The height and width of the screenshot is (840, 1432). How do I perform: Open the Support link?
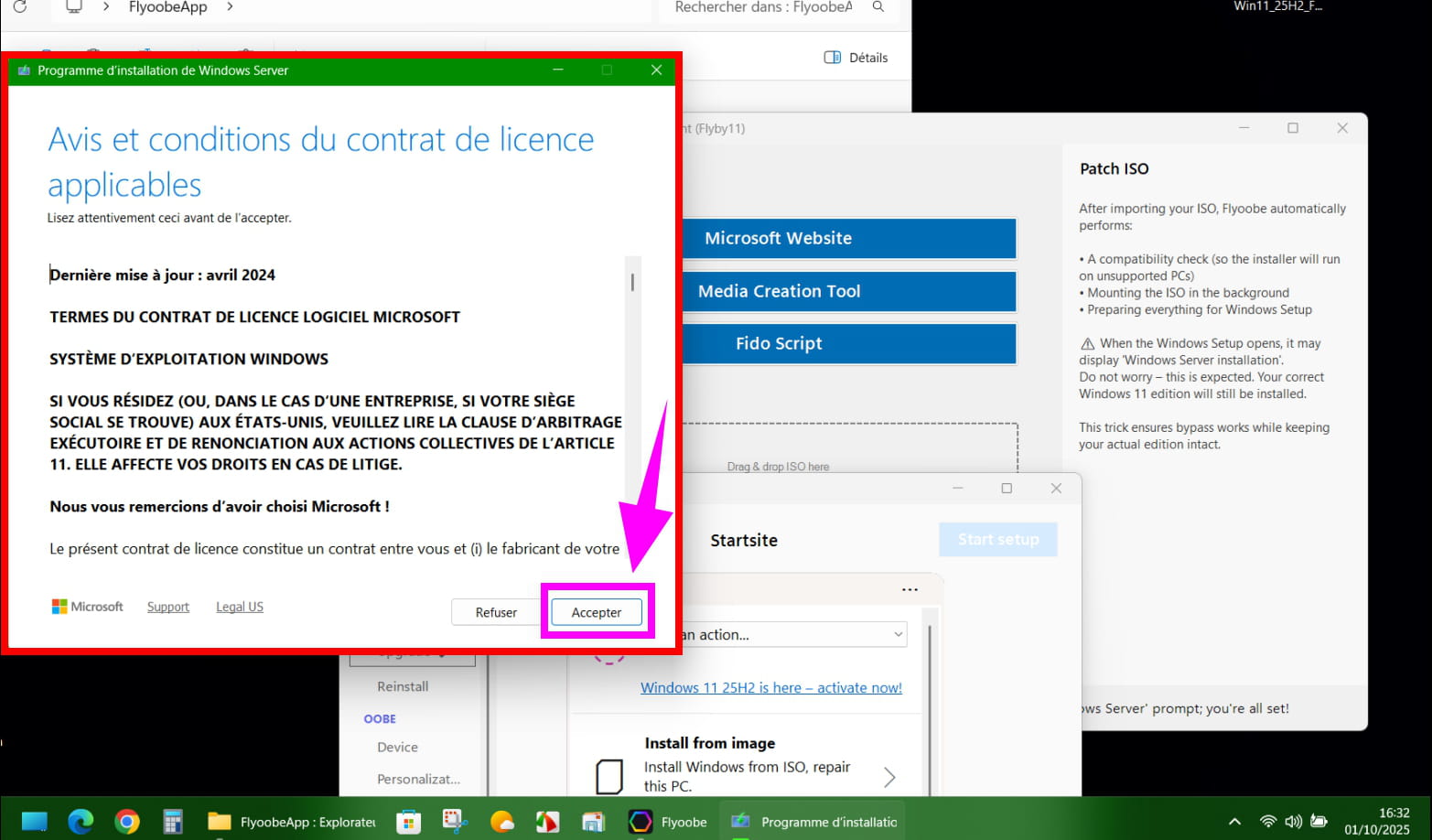tap(168, 607)
